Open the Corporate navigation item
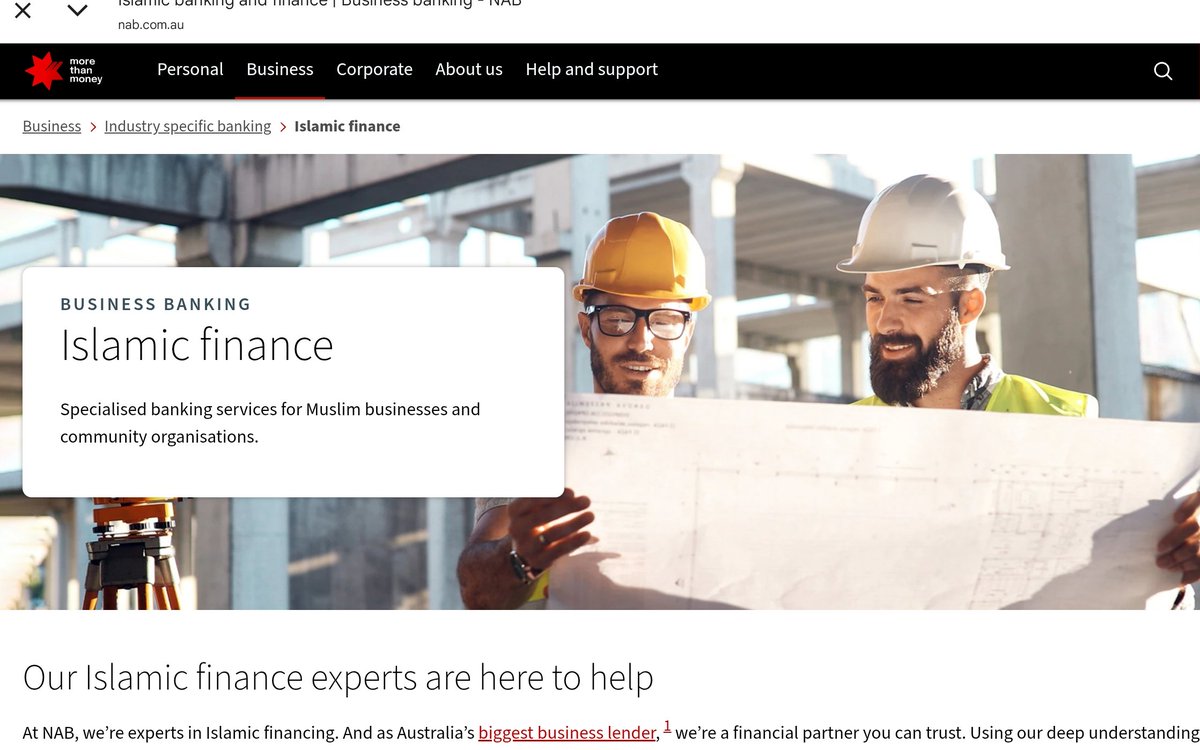1200x750 pixels. click(374, 69)
